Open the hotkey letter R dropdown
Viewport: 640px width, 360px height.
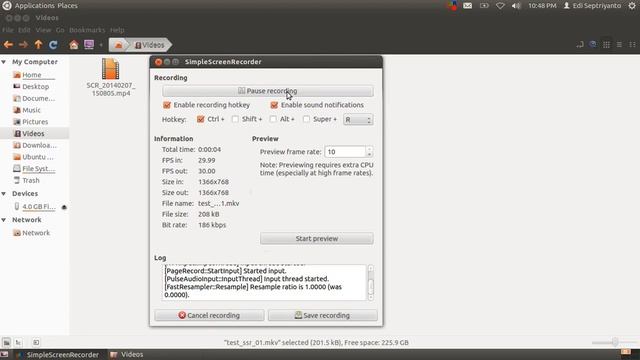358,120
